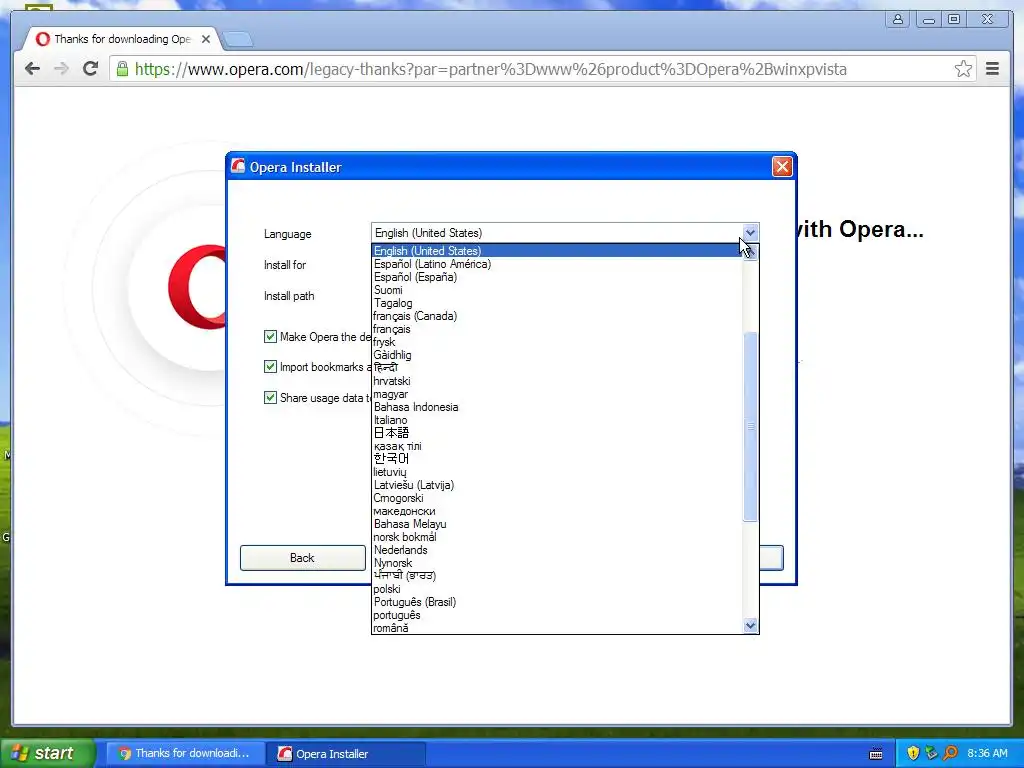Open the Chrome hamburger menu
The image size is (1024, 768).
(x=992, y=69)
